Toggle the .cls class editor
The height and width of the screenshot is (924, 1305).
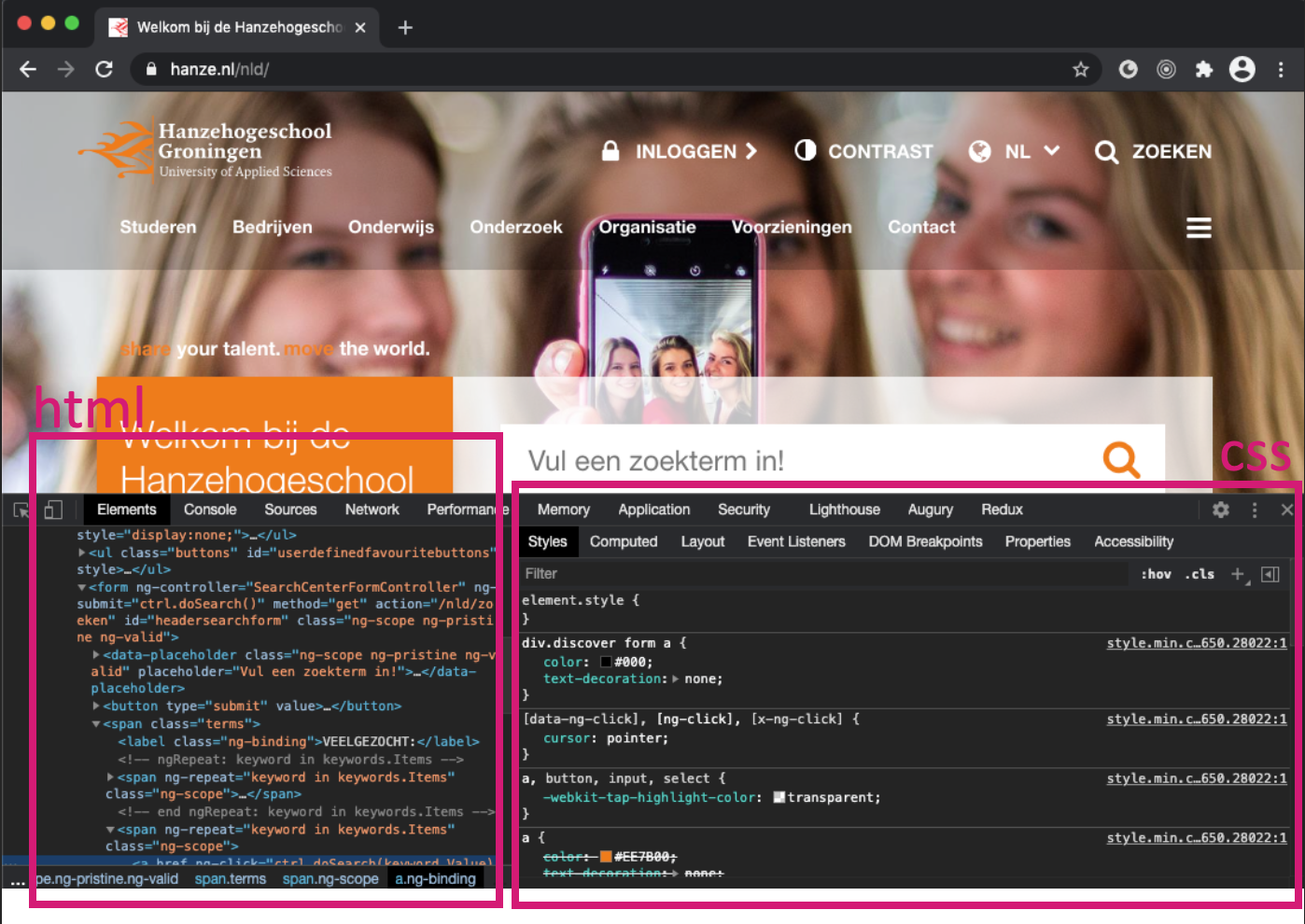[x=1200, y=574]
